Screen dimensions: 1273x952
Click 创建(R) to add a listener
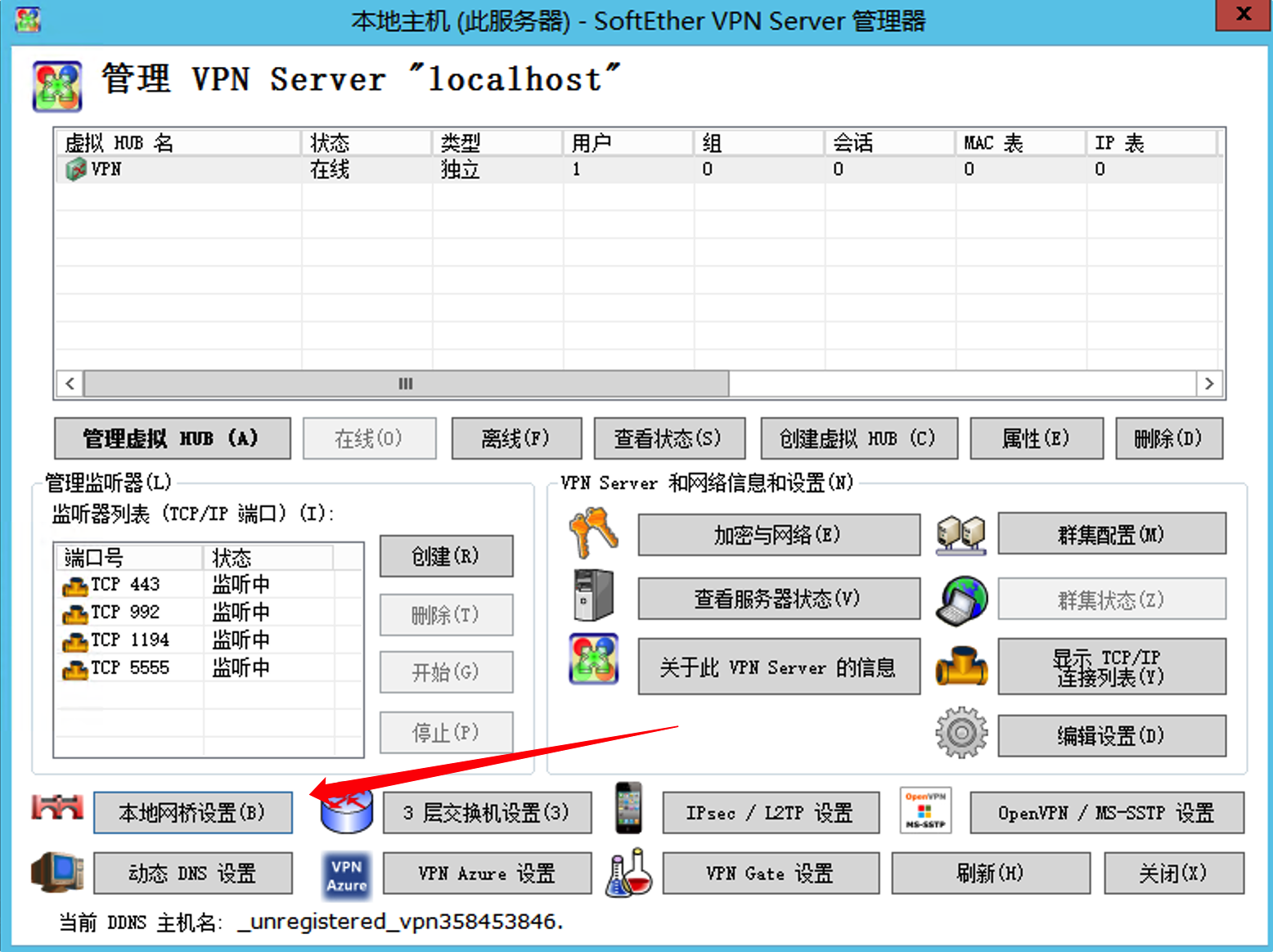point(446,556)
